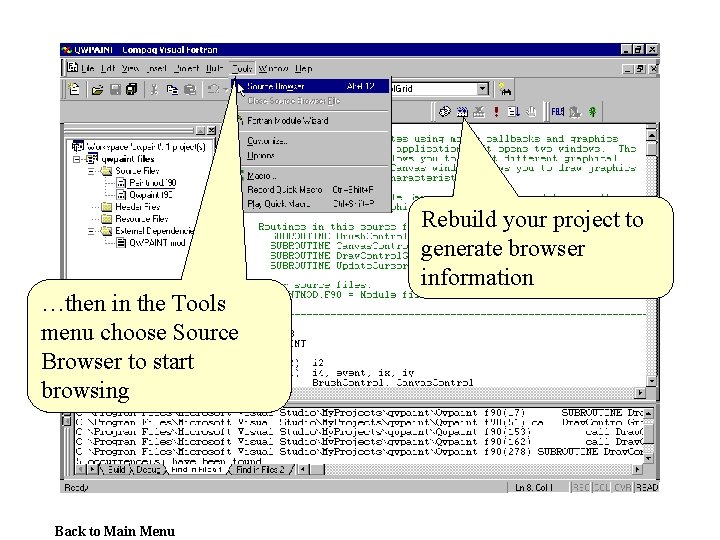Switch to the Build output tab

116,469
